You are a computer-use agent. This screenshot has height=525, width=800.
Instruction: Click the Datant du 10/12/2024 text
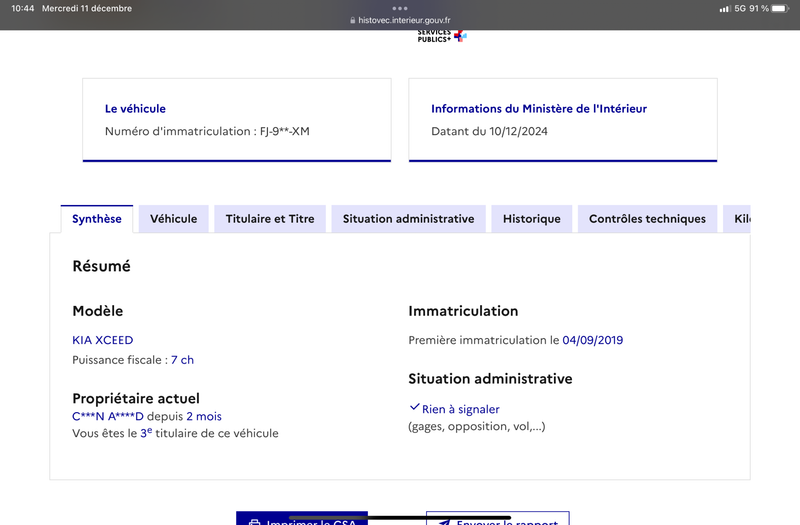click(x=489, y=131)
